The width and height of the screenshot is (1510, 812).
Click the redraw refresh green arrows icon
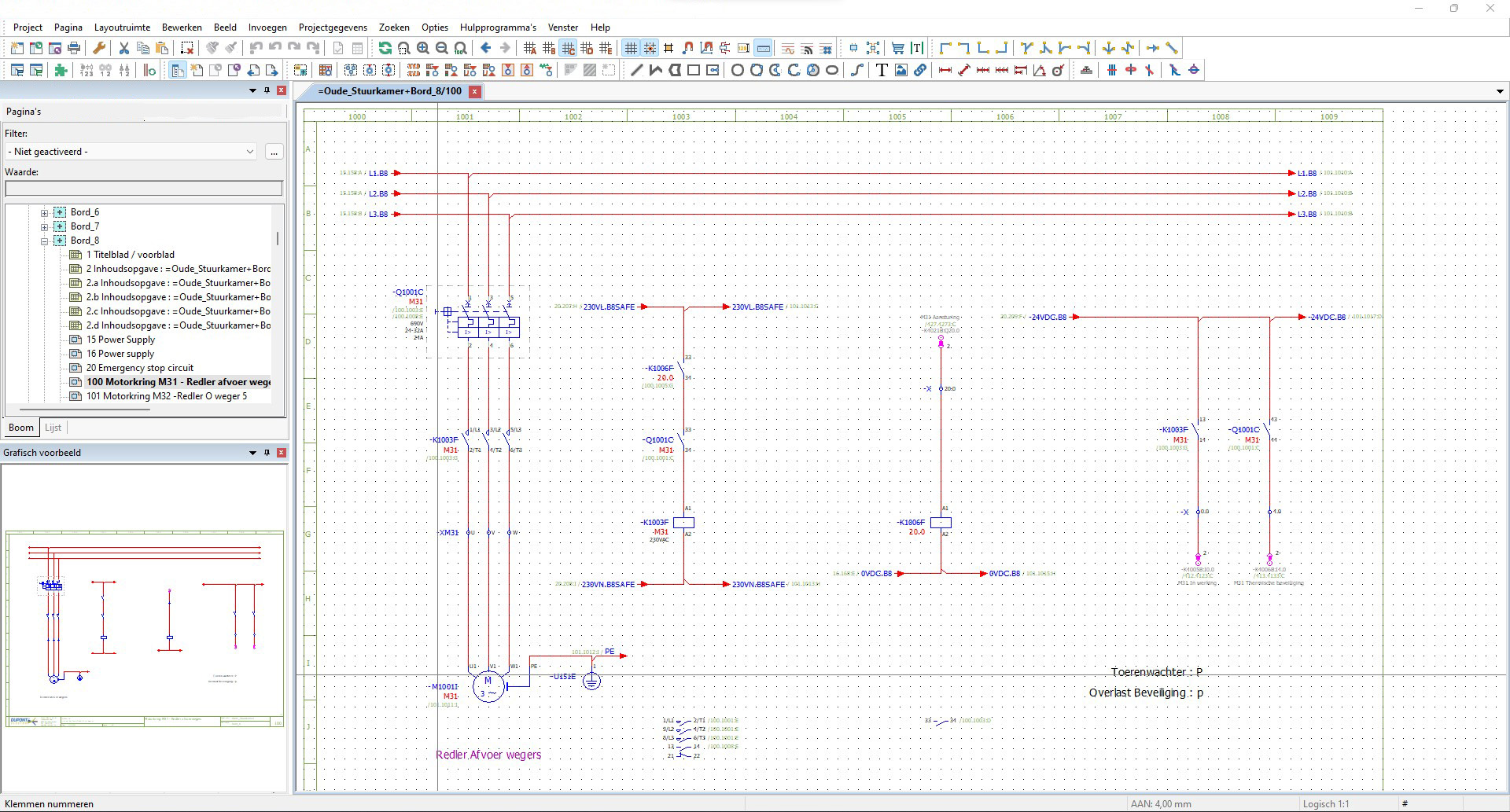pos(385,49)
